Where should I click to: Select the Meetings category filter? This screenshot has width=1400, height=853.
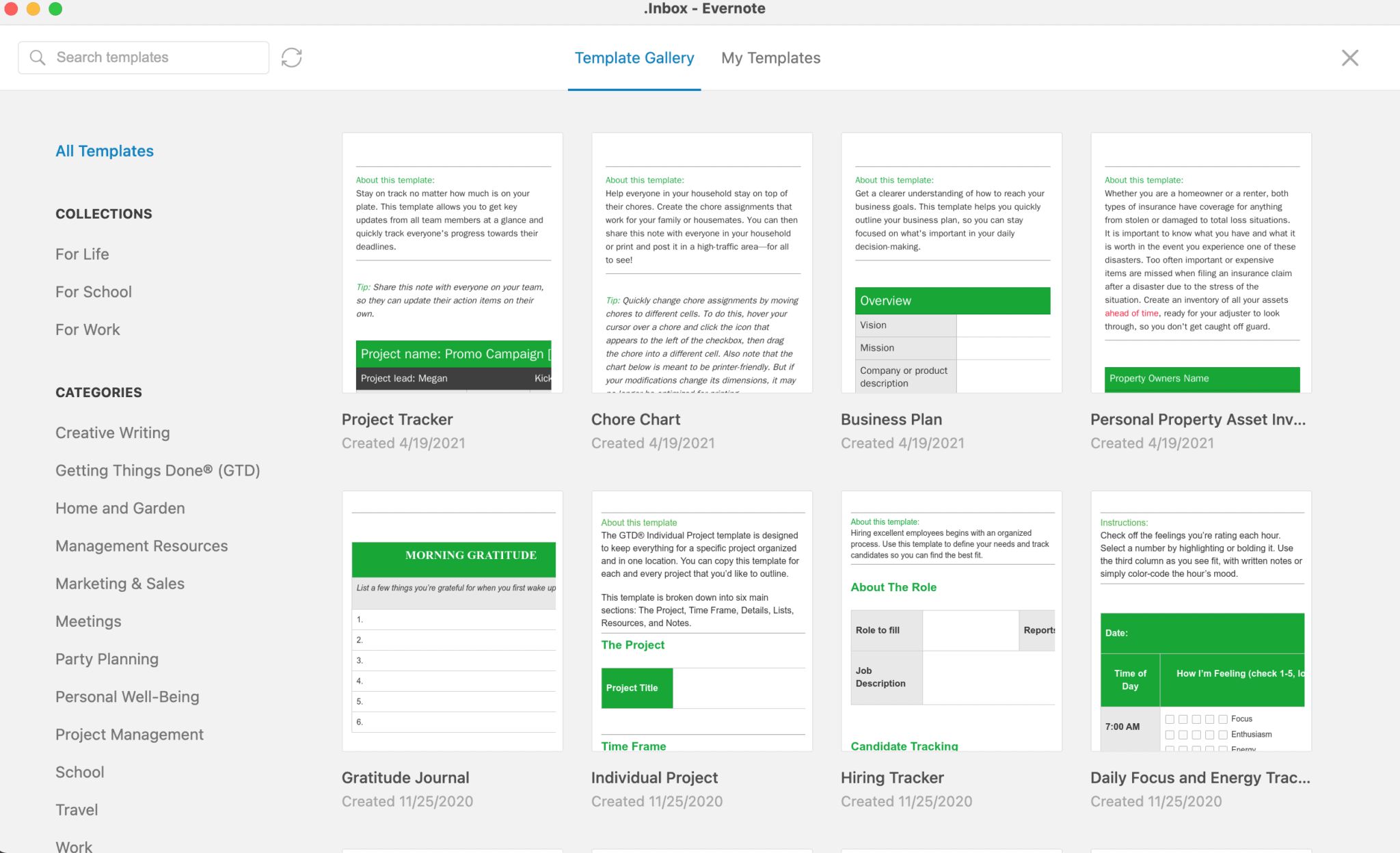click(x=89, y=621)
